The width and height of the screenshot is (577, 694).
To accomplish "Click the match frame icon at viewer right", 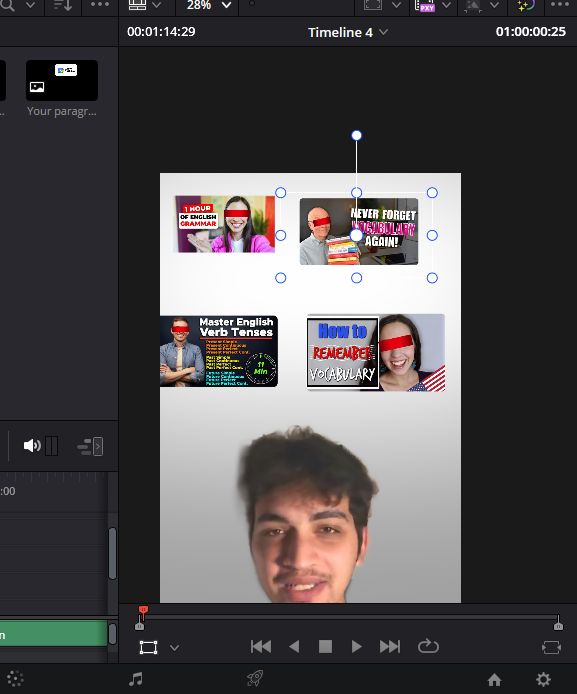I will pos(551,648).
